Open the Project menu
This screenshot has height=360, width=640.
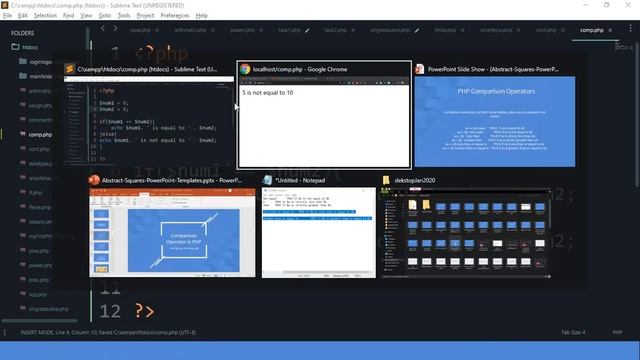click(145, 16)
